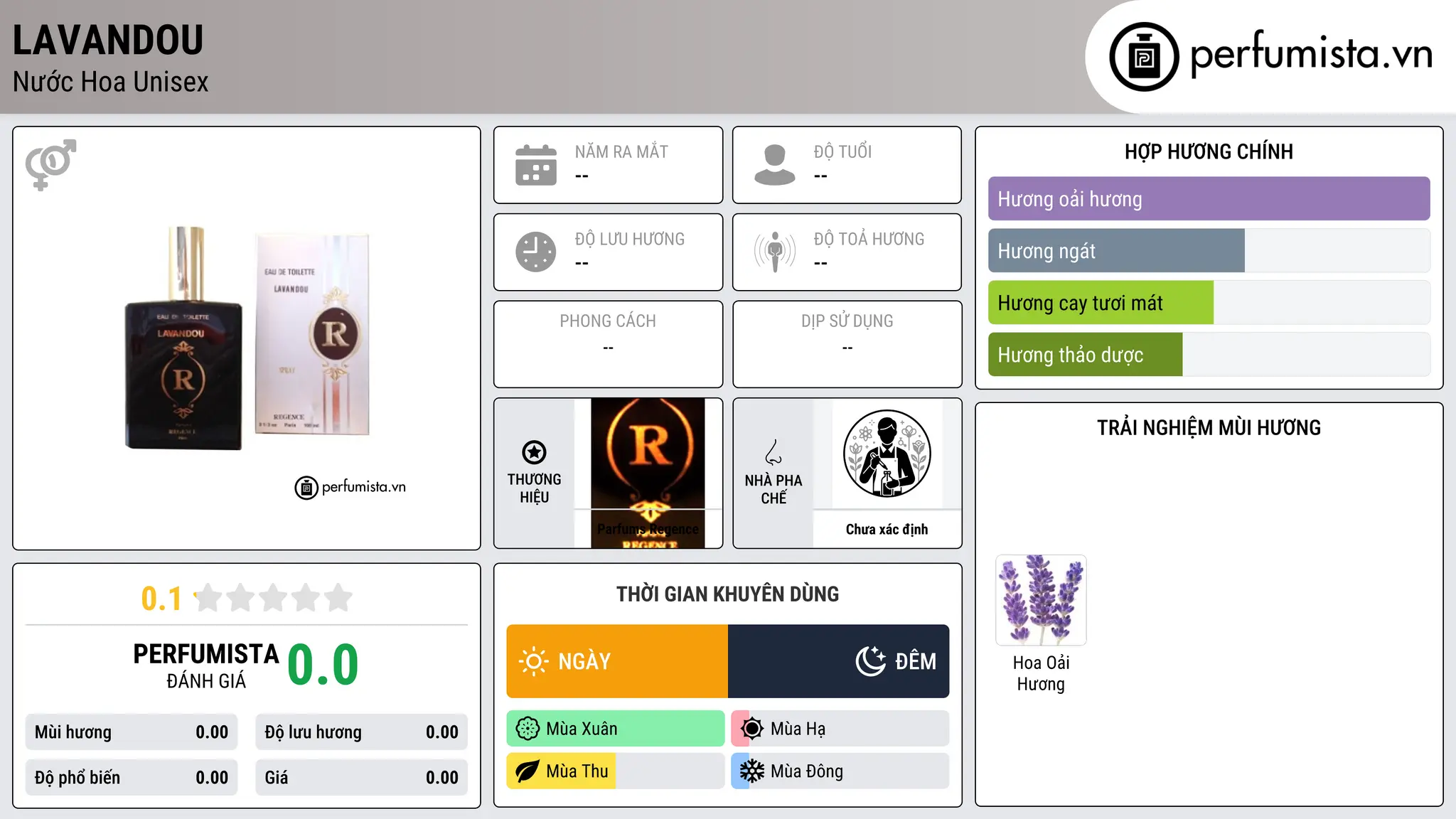Click the Hoa Oải Hương note name
Screen dimensions: 1456x819
tap(1041, 673)
